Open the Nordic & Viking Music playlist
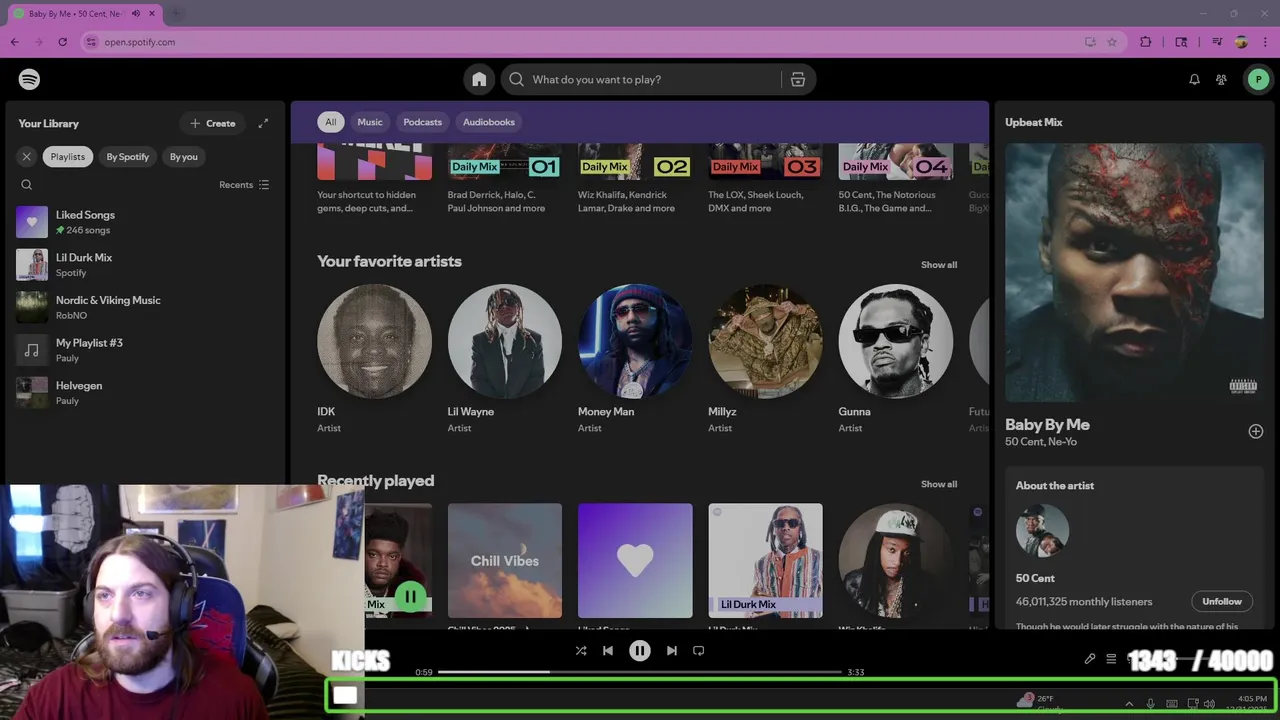The height and width of the screenshot is (720, 1280). (143, 307)
